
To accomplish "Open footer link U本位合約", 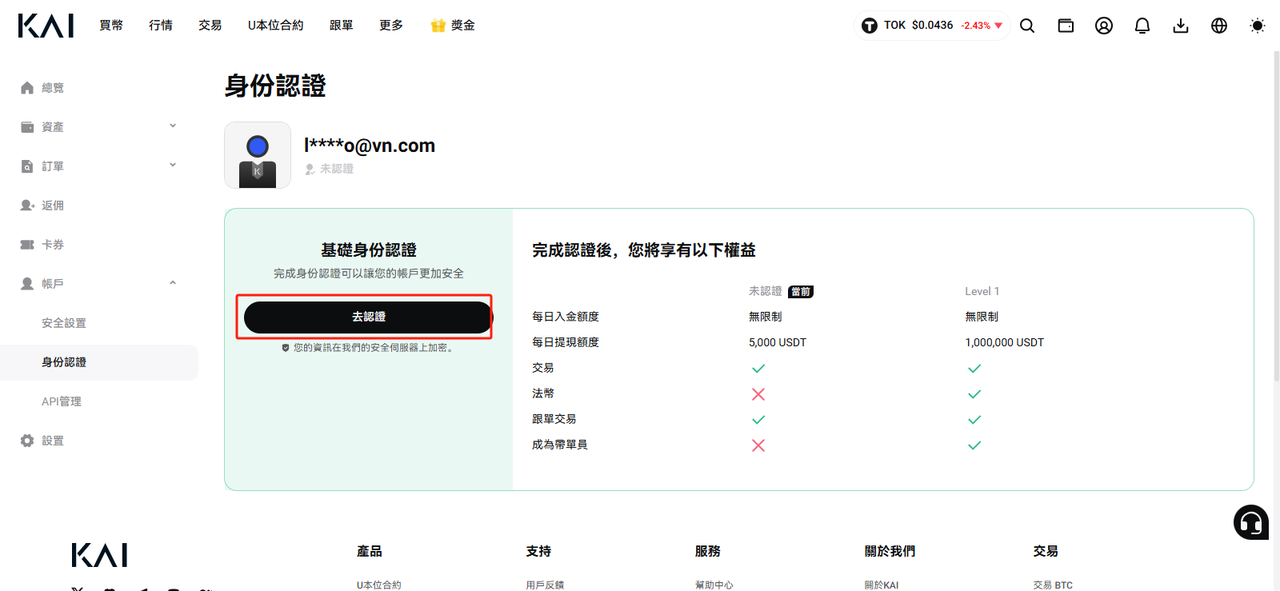I will (x=379, y=585).
